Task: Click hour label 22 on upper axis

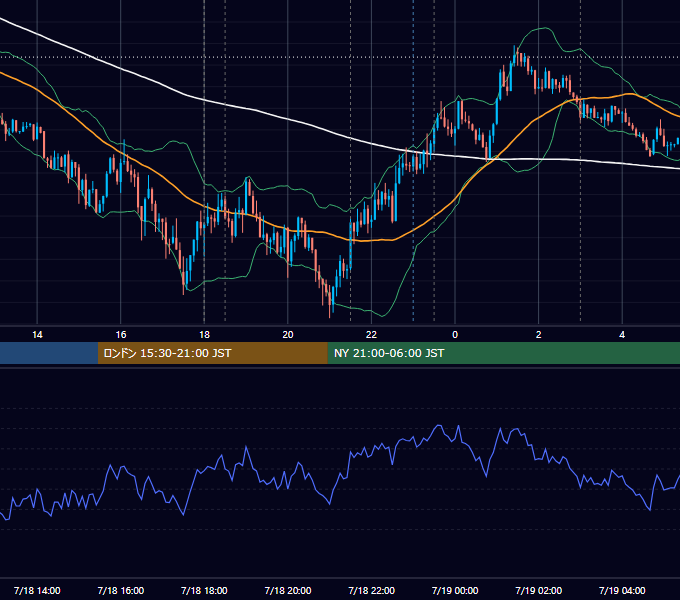Action: coord(372,334)
